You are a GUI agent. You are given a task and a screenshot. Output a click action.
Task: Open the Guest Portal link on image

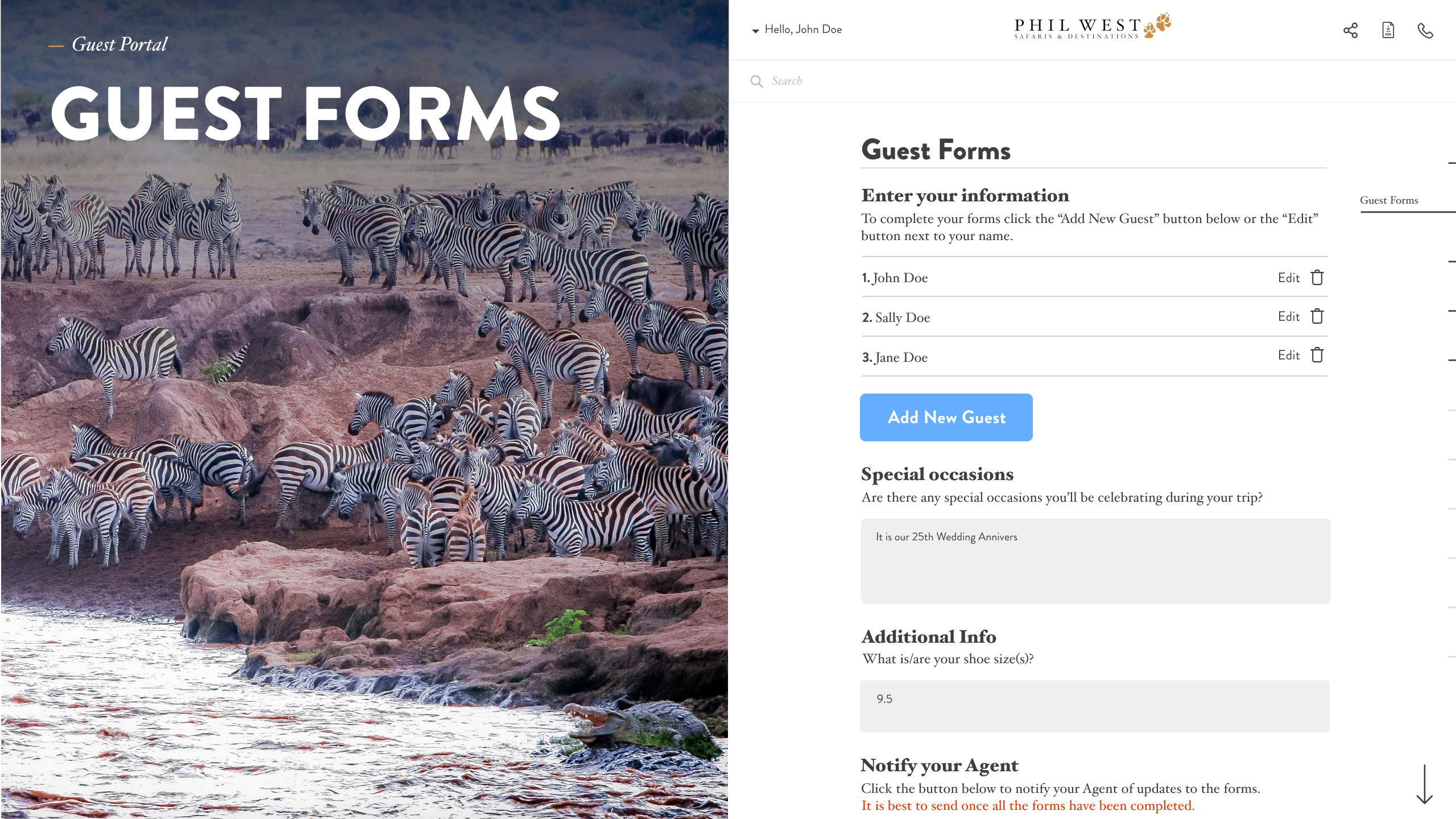point(119,44)
